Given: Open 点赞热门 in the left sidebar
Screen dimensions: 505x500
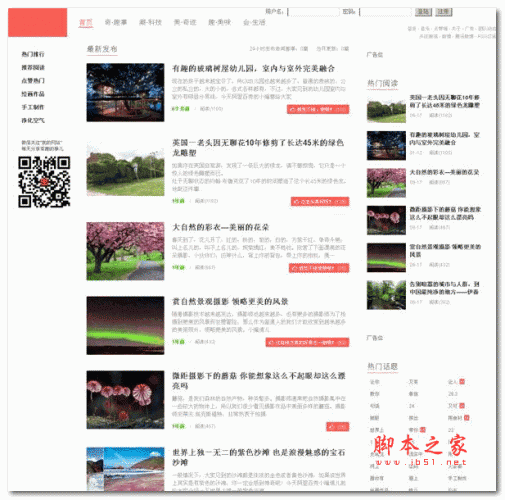Looking at the screenshot, I should point(33,81).
